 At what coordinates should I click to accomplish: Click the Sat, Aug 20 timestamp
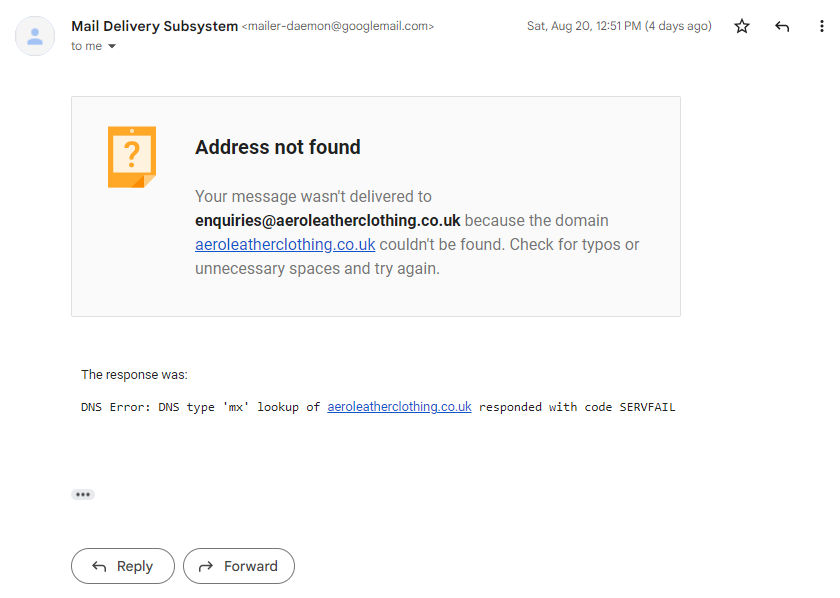(619, 26)
